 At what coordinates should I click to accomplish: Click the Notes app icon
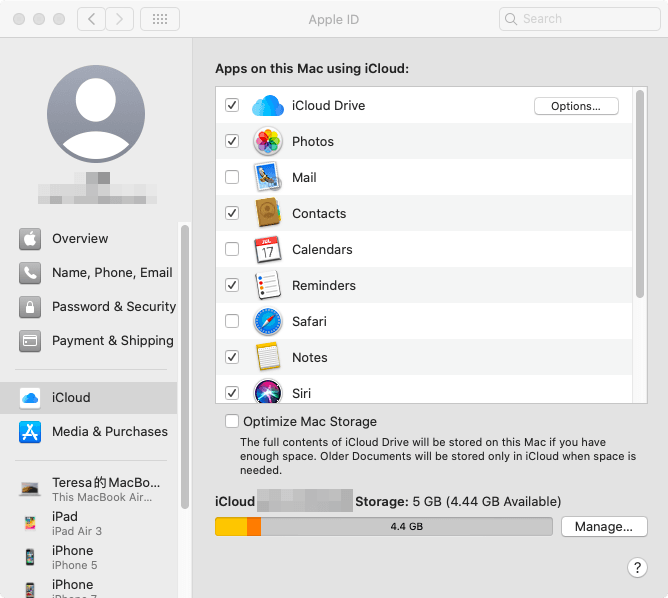pyautogui.click(x=268, y=358)
